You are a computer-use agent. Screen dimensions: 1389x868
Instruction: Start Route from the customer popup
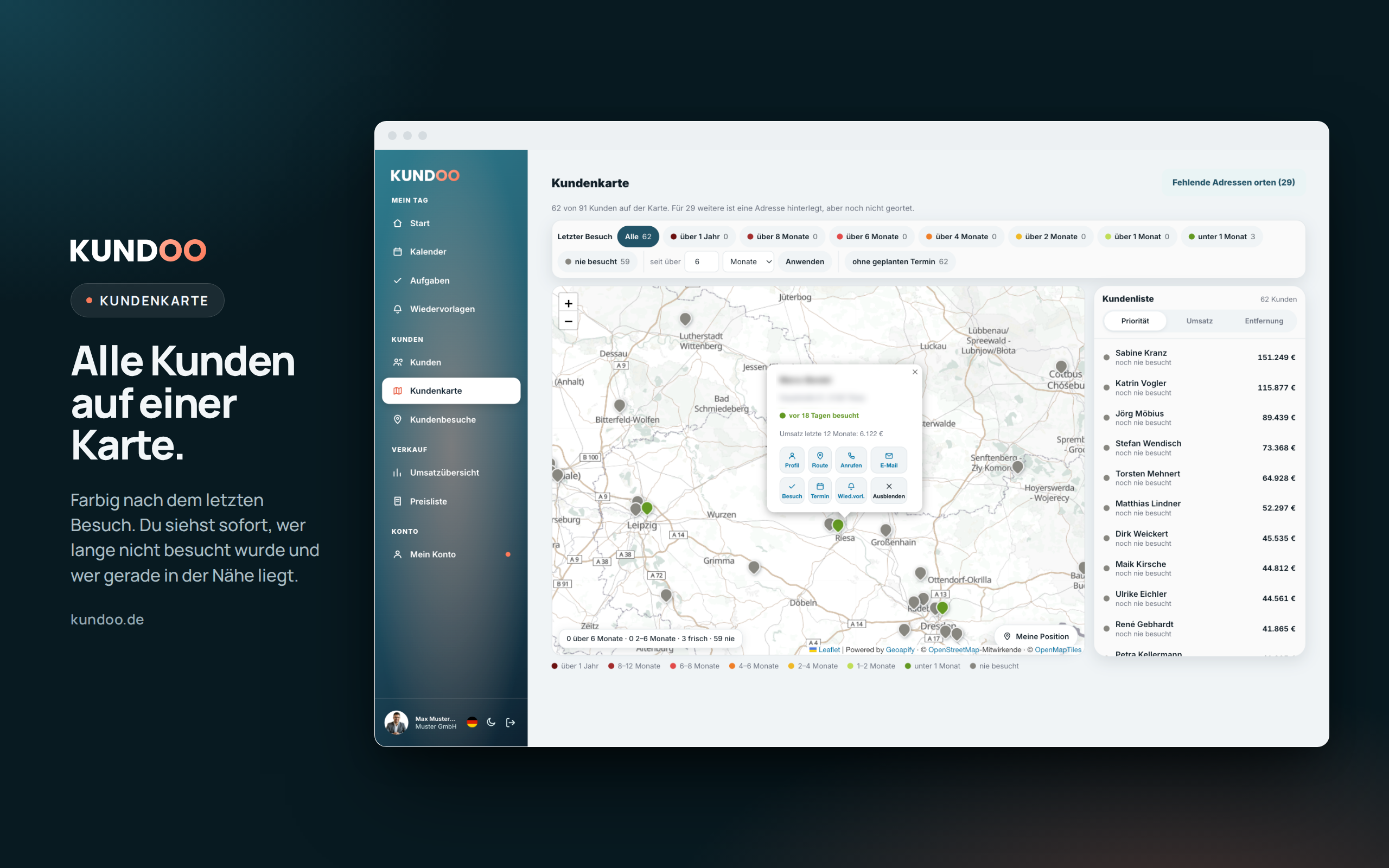(x=820, y=460)
